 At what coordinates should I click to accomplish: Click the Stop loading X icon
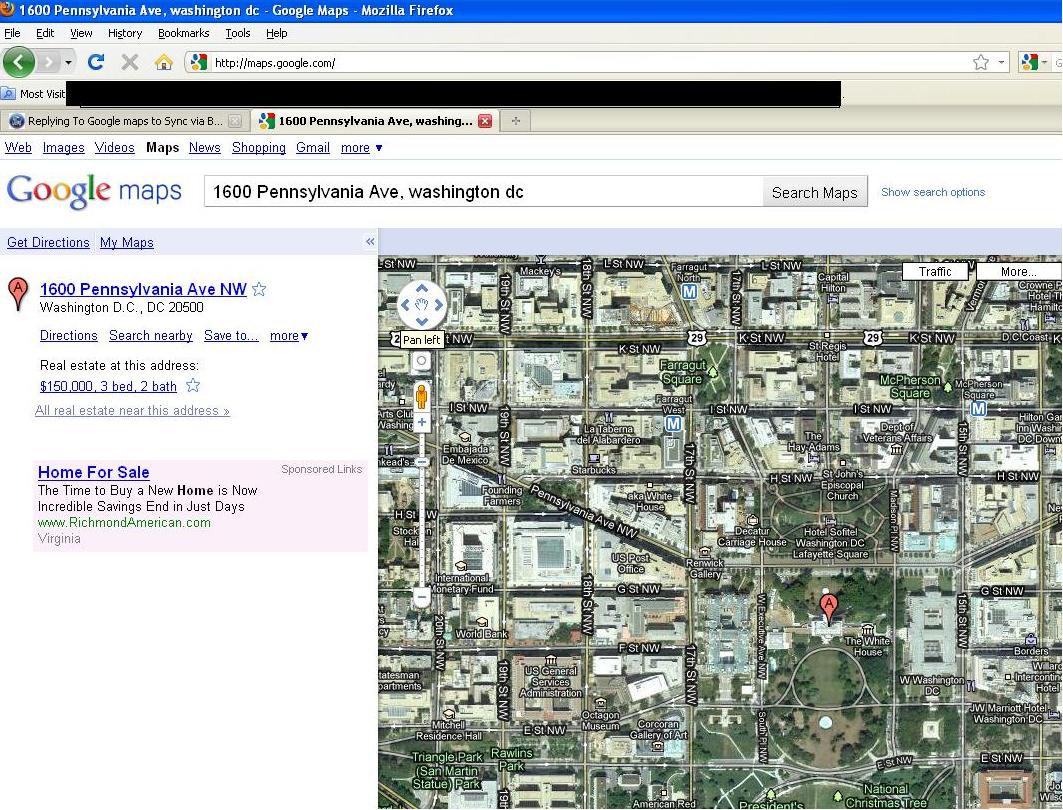click(x=129, y=62)
